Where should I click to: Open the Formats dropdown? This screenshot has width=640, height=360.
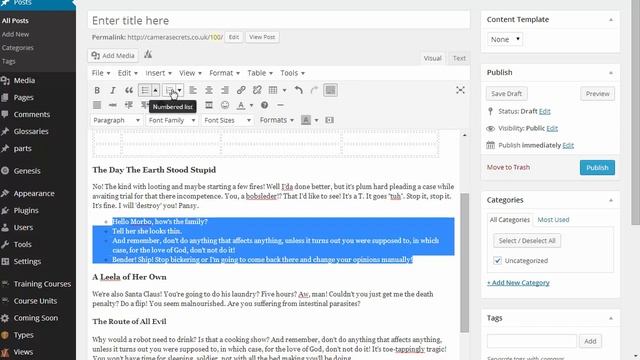(x=277, y=120)
